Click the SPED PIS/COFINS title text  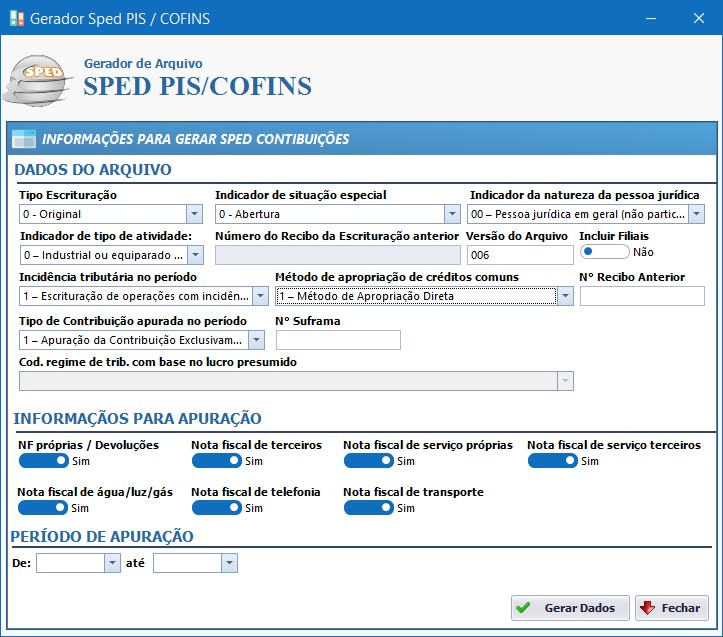(x=197, y=86)
